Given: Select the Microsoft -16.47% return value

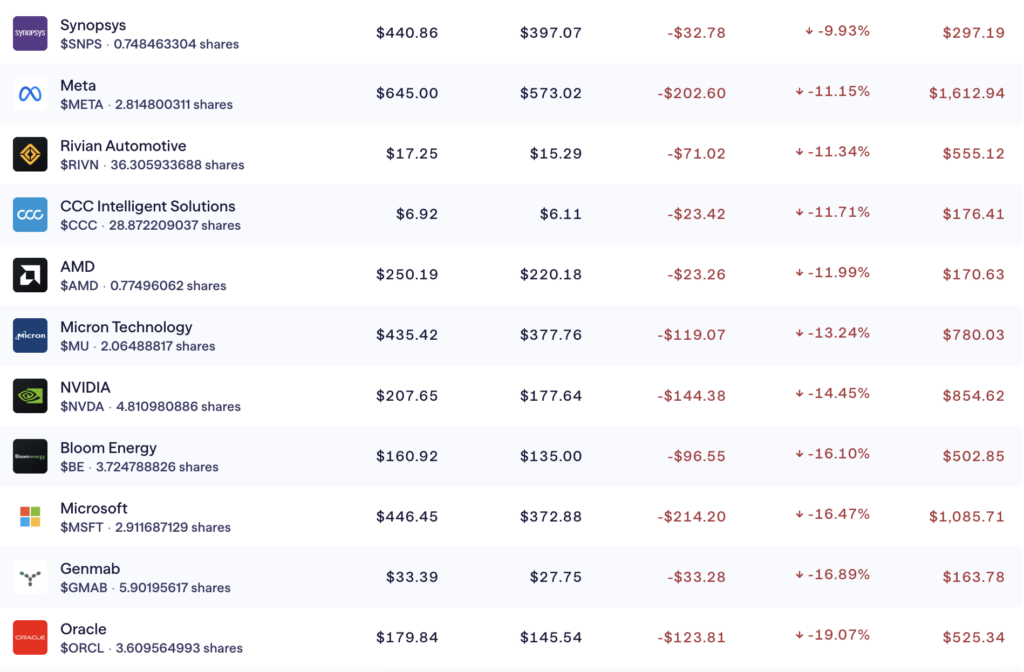Looking at the screenshot, I should coord(833,514).
